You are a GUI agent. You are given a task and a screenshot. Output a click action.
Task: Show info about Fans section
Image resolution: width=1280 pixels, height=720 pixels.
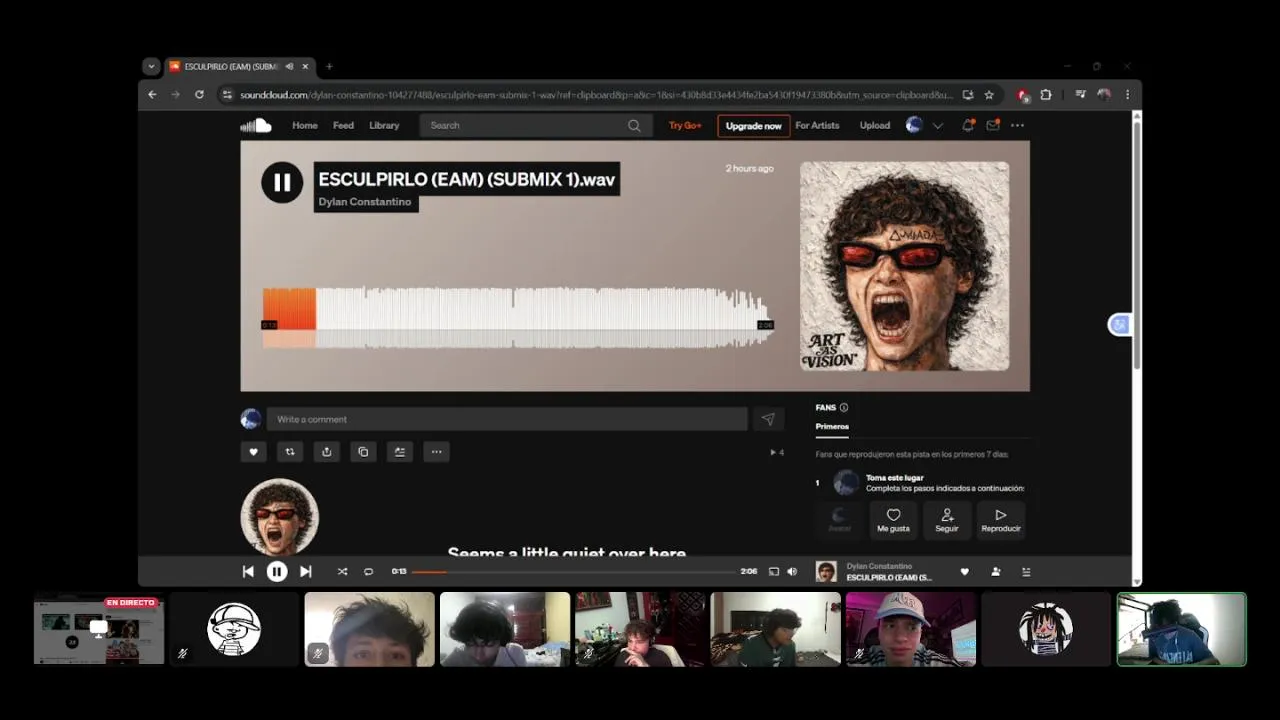844,407
